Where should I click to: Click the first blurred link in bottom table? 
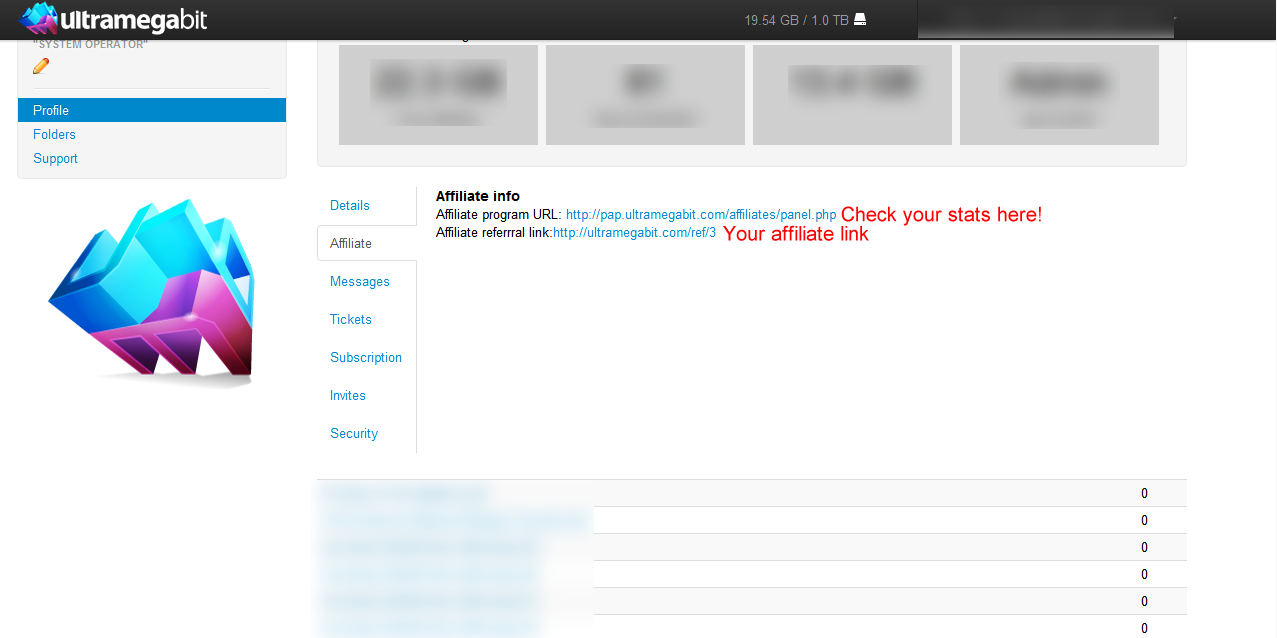point(406,493)
